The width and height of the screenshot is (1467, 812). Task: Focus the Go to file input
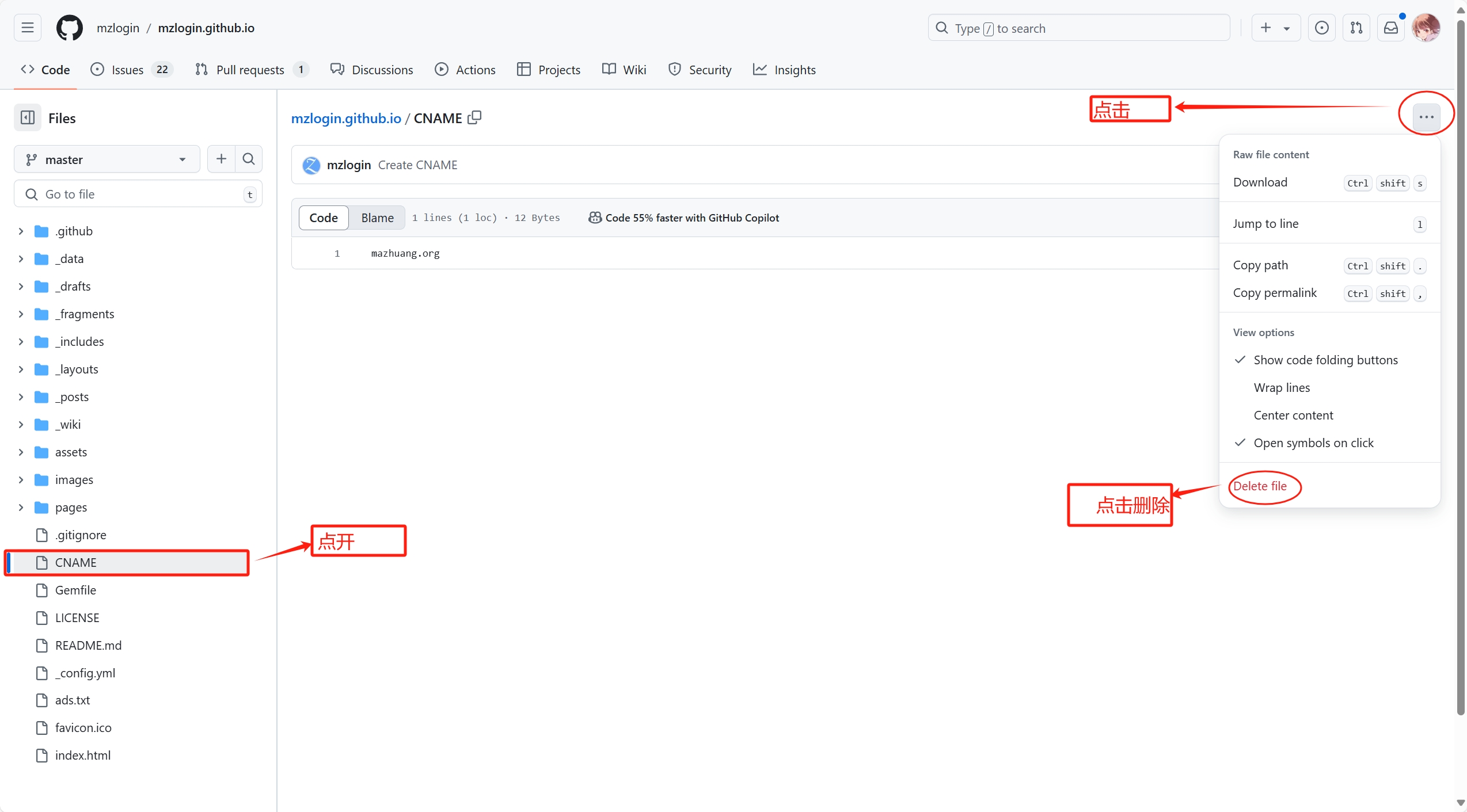click(138, 194)
